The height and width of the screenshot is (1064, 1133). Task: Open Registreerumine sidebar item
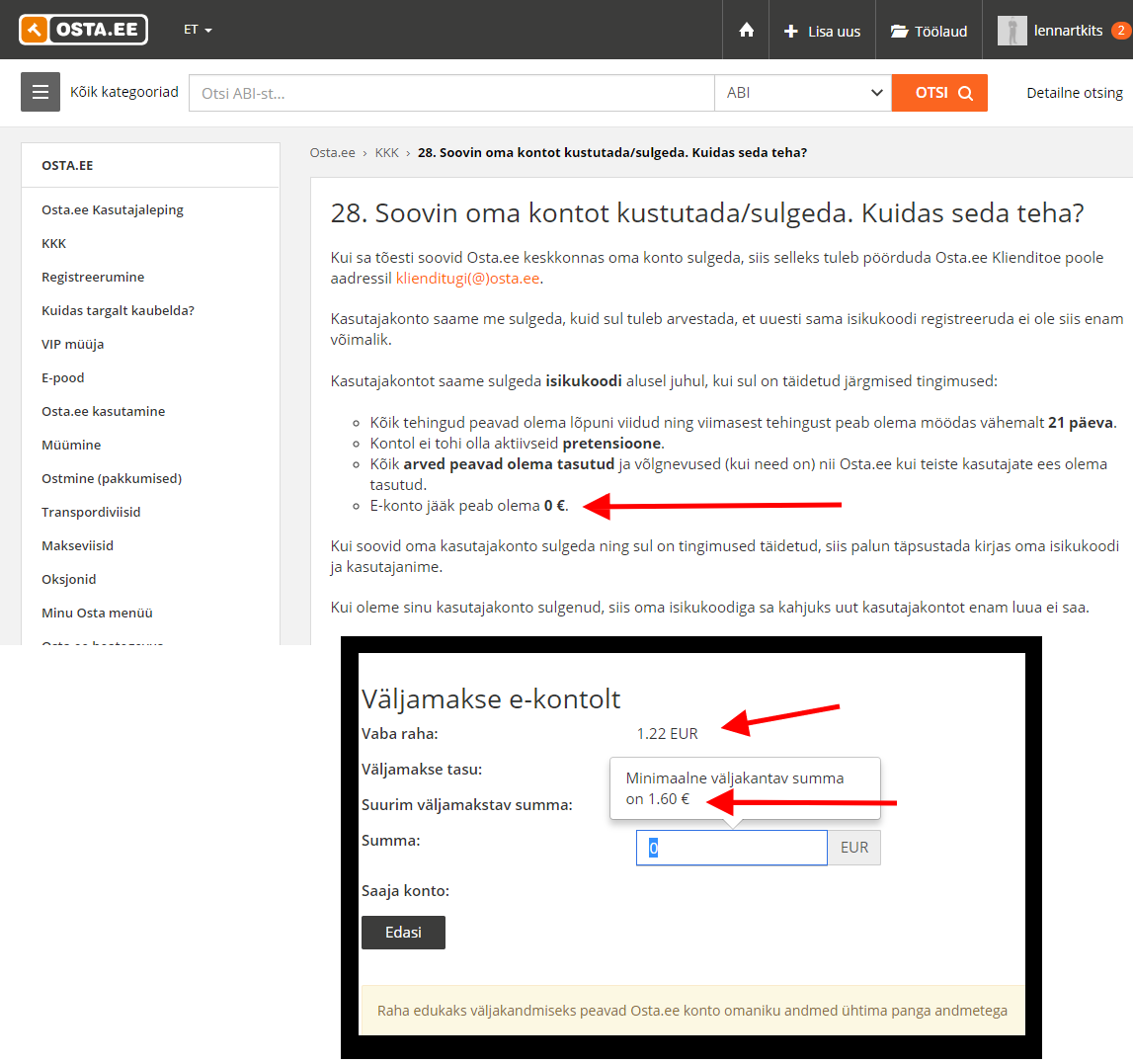[x=93, y=277]
